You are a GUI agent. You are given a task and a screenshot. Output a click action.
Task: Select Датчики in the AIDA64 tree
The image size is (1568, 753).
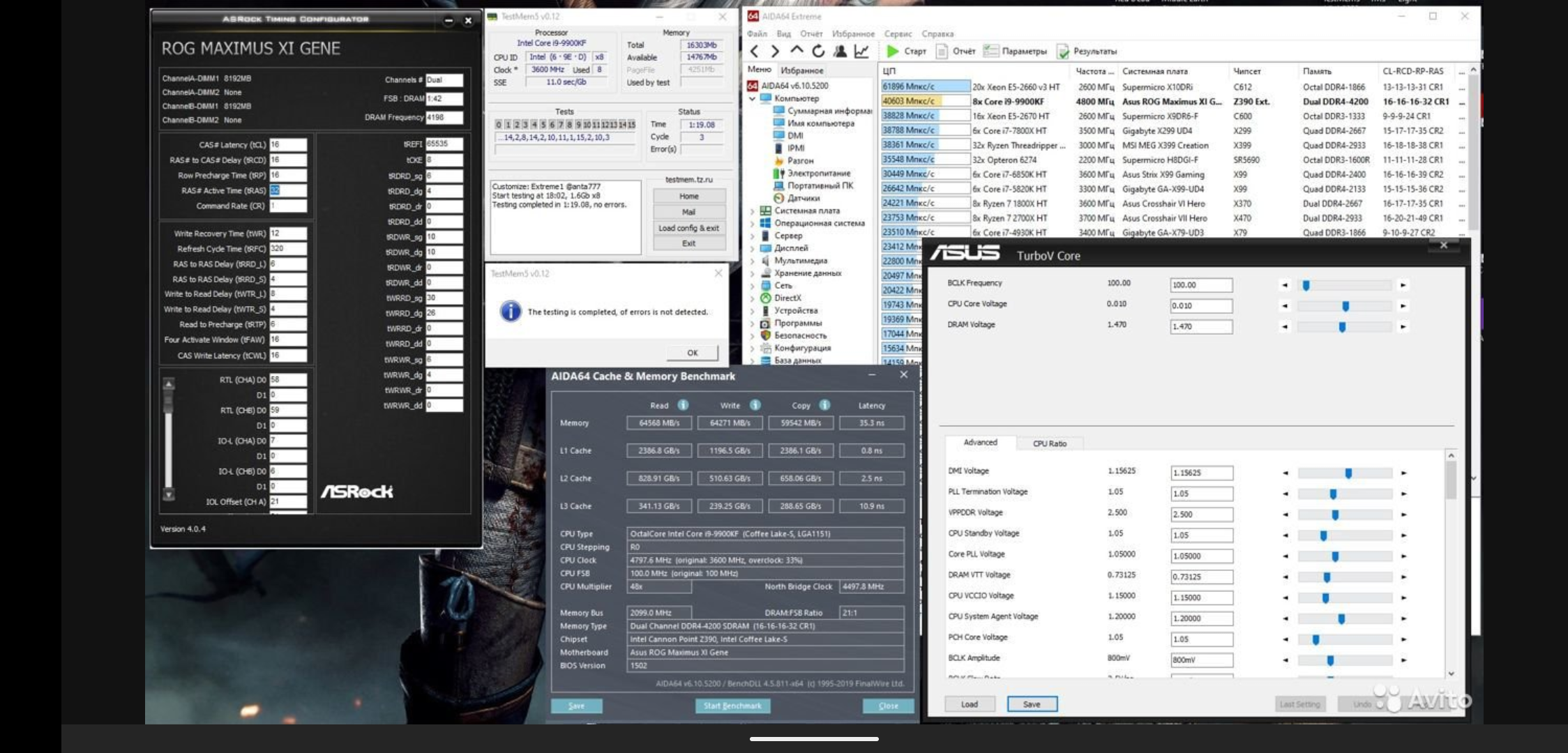[803, 198]
